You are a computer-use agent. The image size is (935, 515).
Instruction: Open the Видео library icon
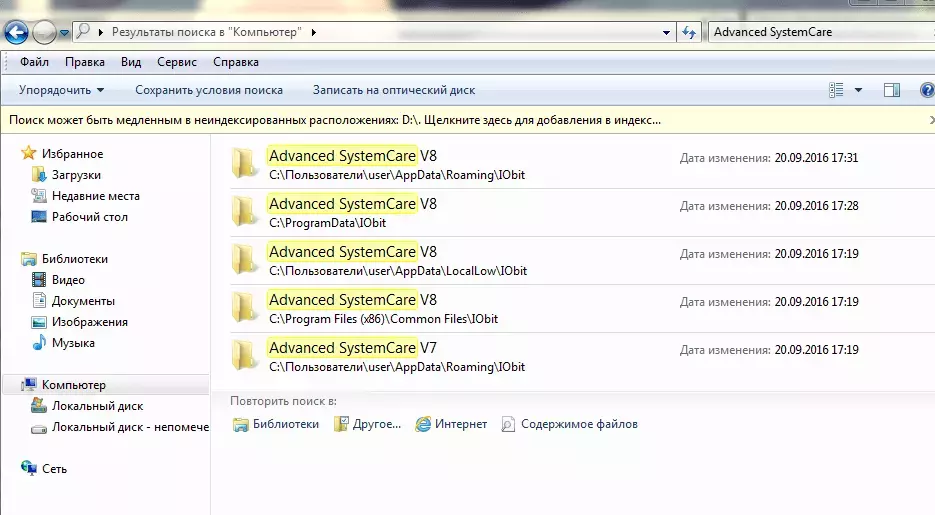pos(39,280)
